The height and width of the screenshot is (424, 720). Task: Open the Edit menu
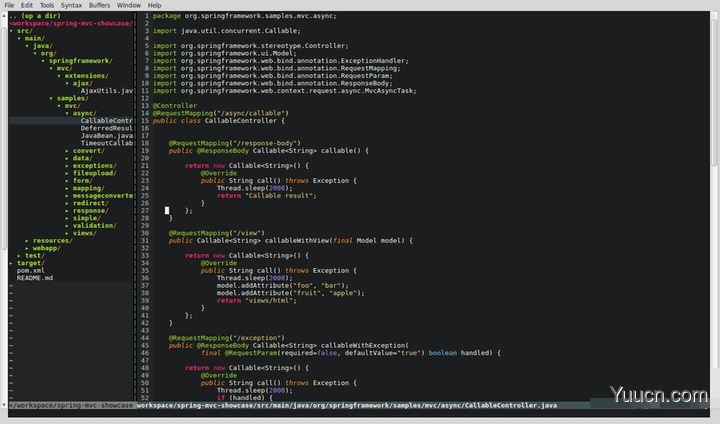pyautogui.click(x=27, y=5)
